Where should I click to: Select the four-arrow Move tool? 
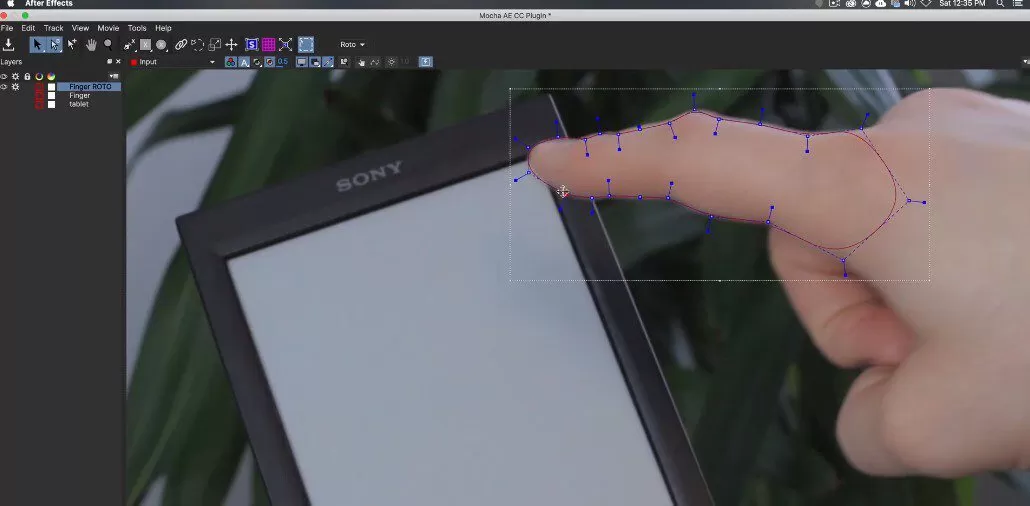click(231, 45)
